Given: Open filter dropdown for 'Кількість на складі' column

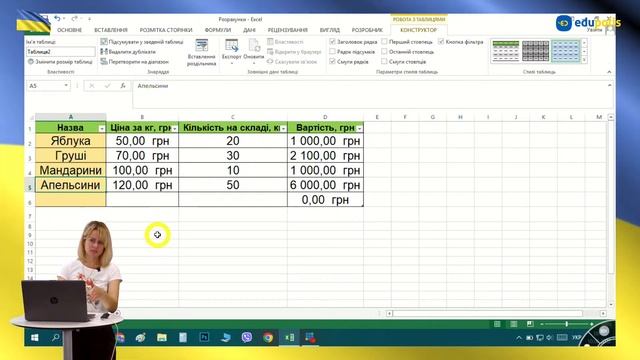Looking at the screenshot, I should pyautogui.click(x=283, y=129).
